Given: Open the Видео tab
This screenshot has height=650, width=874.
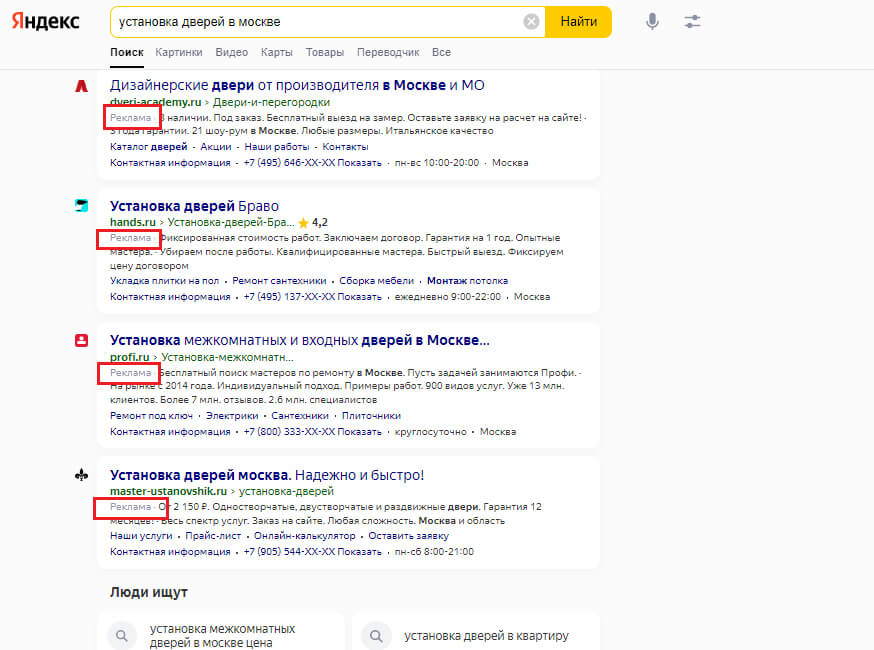Looking at the screenshot, I should pyautogui.click(x=231, y=52).
